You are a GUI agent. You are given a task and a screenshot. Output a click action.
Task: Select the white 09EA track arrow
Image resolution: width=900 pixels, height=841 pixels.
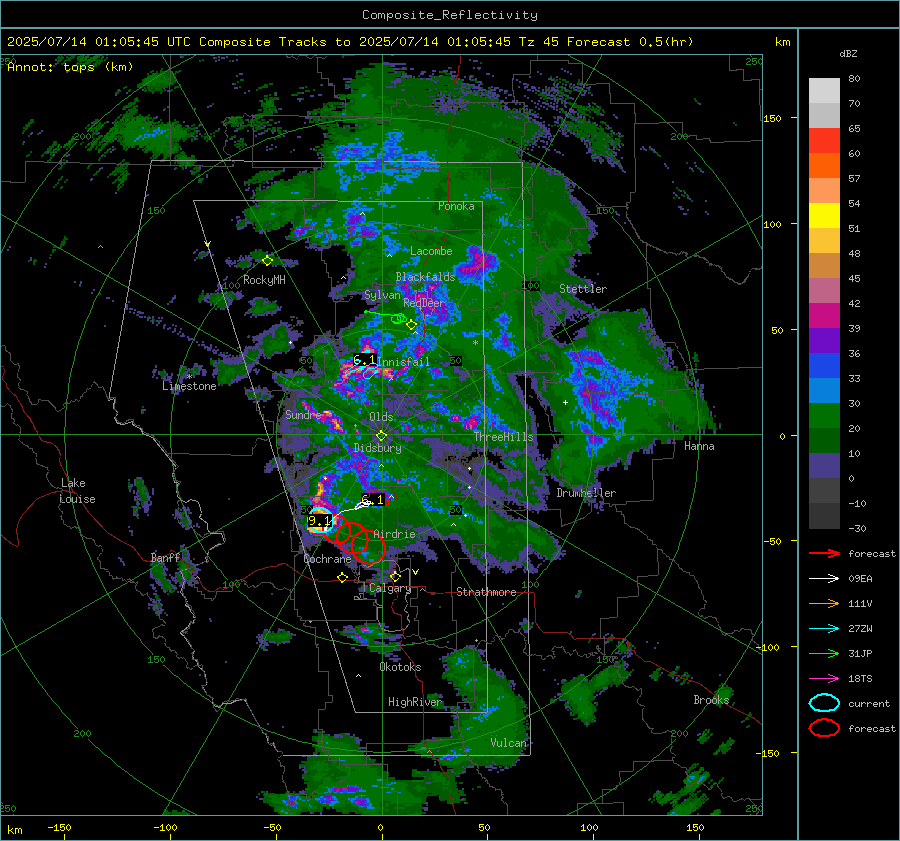click(x=824, y=579)
